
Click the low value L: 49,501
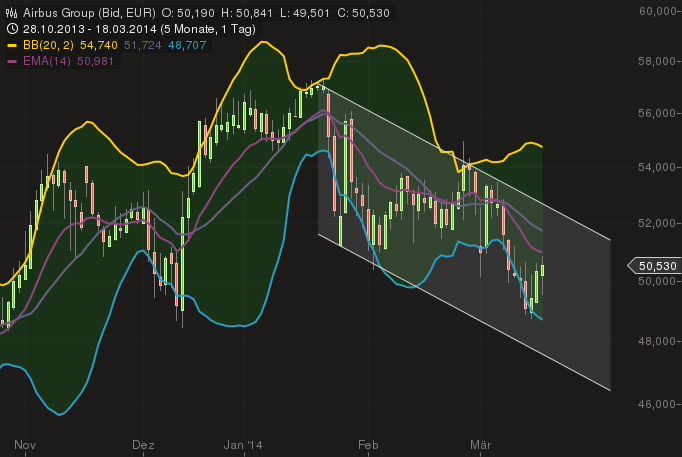304,13
